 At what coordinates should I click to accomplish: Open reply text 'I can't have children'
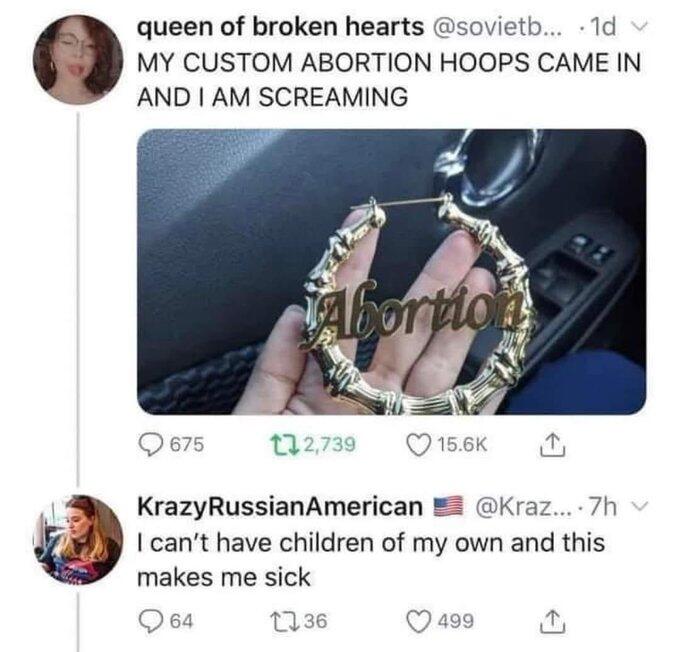point(371,560)
